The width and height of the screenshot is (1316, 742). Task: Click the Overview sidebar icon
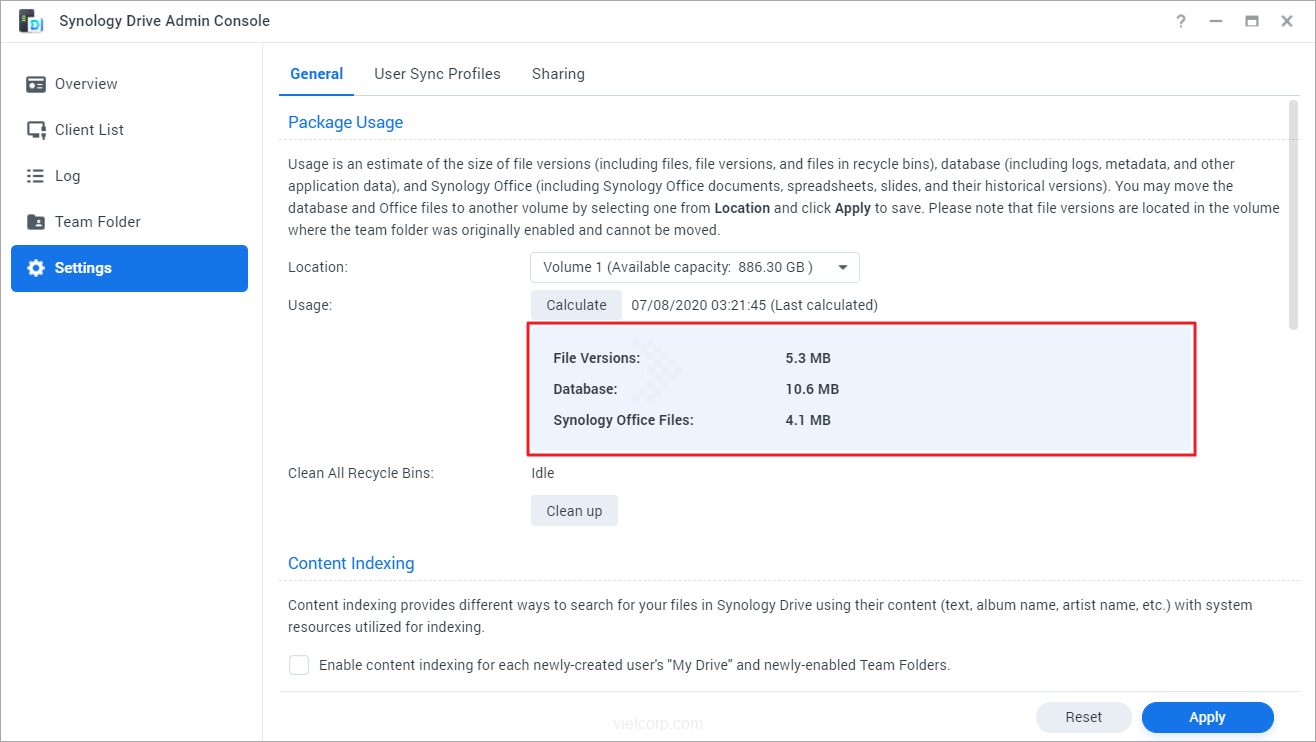click(x=36, y=84)
